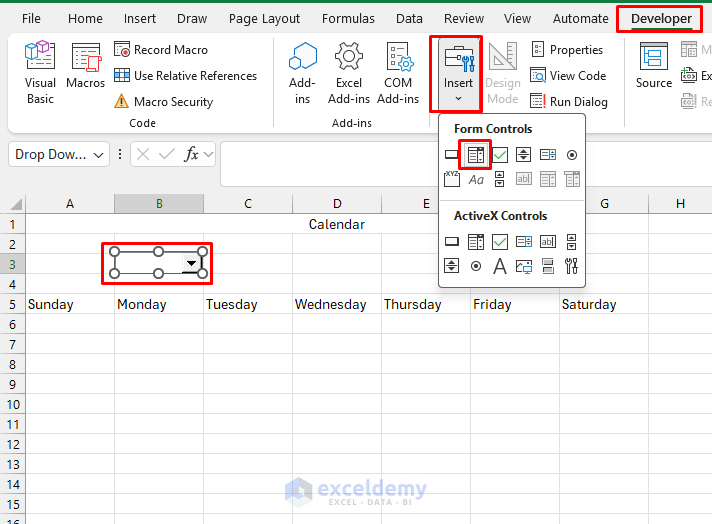Open the File tab
Viewport: 712px width, 524px height.
click(x=31, y=19)
